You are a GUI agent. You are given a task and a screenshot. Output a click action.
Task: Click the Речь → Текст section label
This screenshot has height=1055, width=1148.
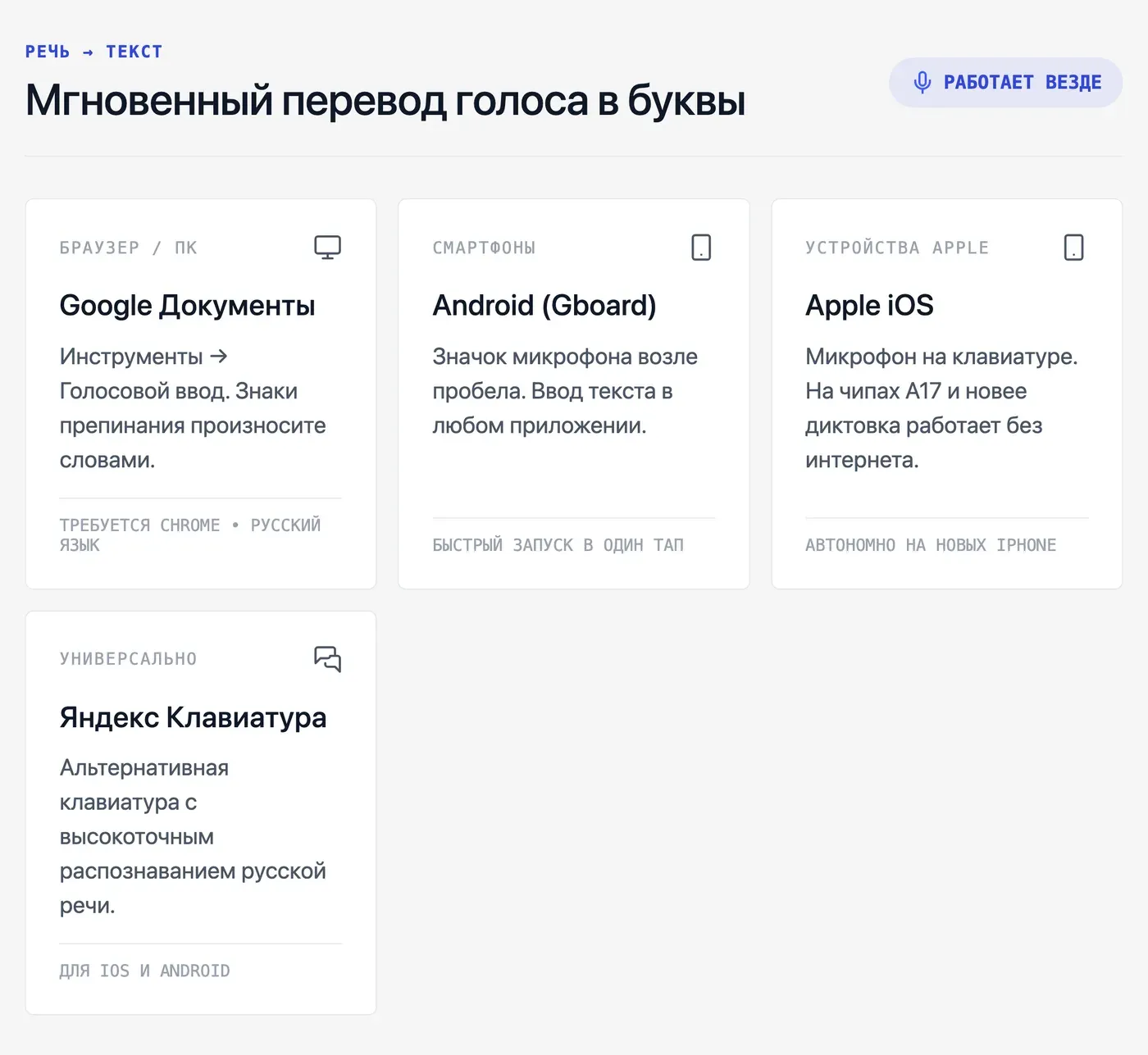click(94, 52)
